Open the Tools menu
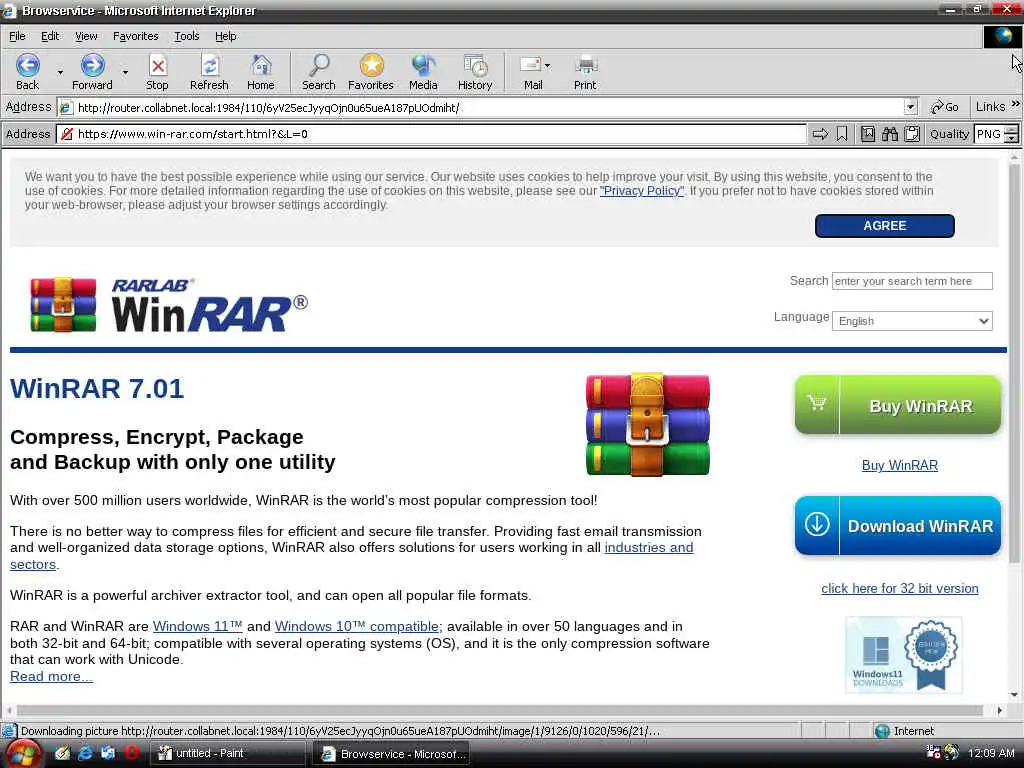The image size is (1024, 768). [186, 36]
